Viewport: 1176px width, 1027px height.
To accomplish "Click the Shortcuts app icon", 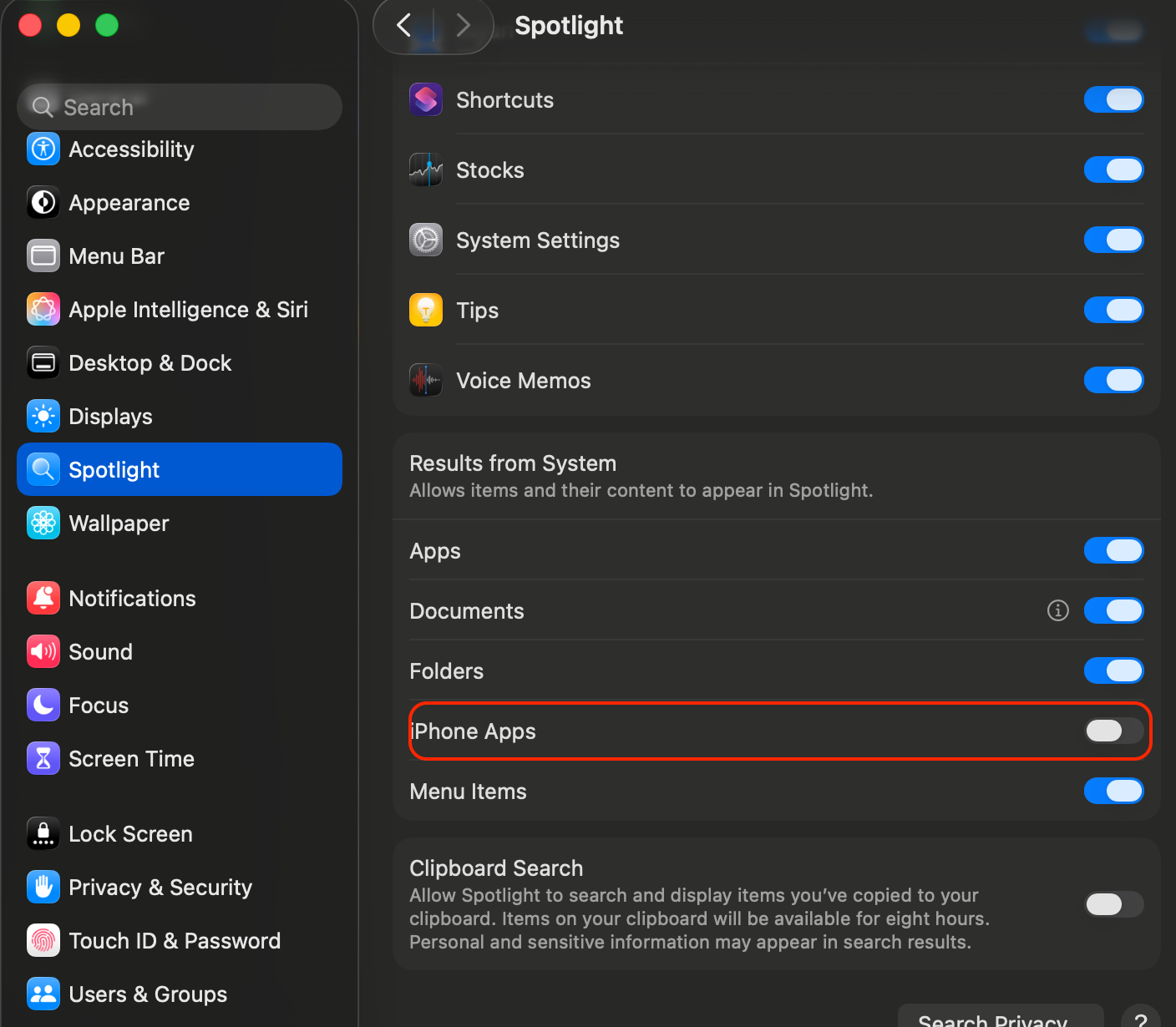I will click(426, 100).
